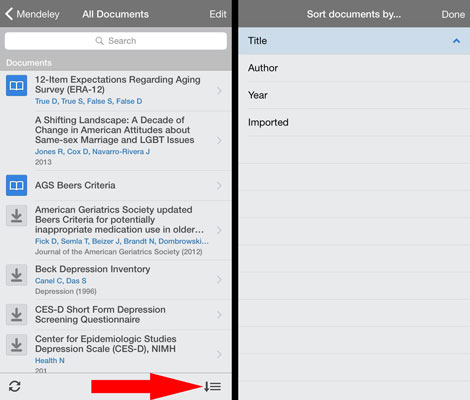Select Title as sort option
Image resolution: width=470 pixels, height=400 pixels.
(354, 41)
